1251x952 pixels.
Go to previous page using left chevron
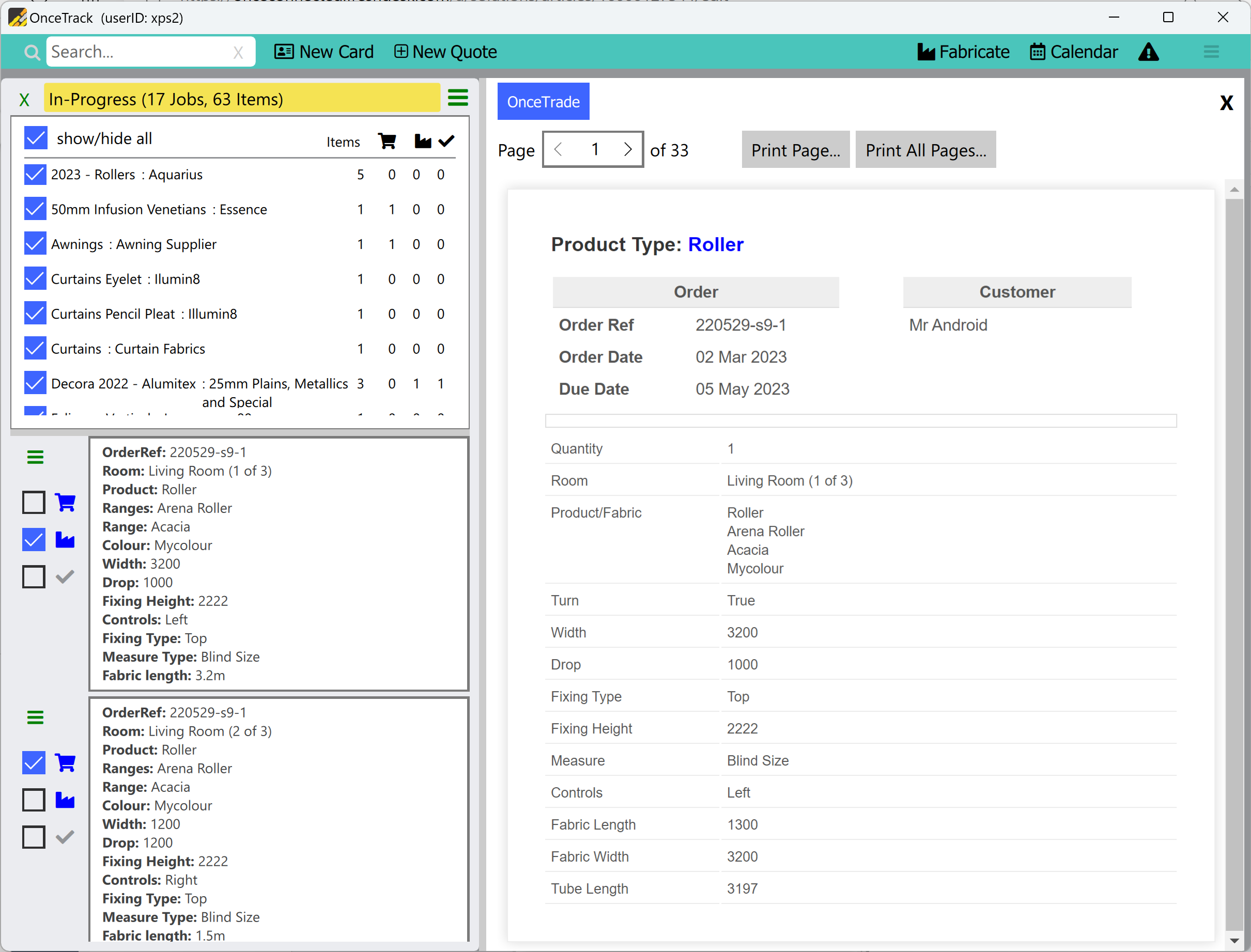pos(558,150)
